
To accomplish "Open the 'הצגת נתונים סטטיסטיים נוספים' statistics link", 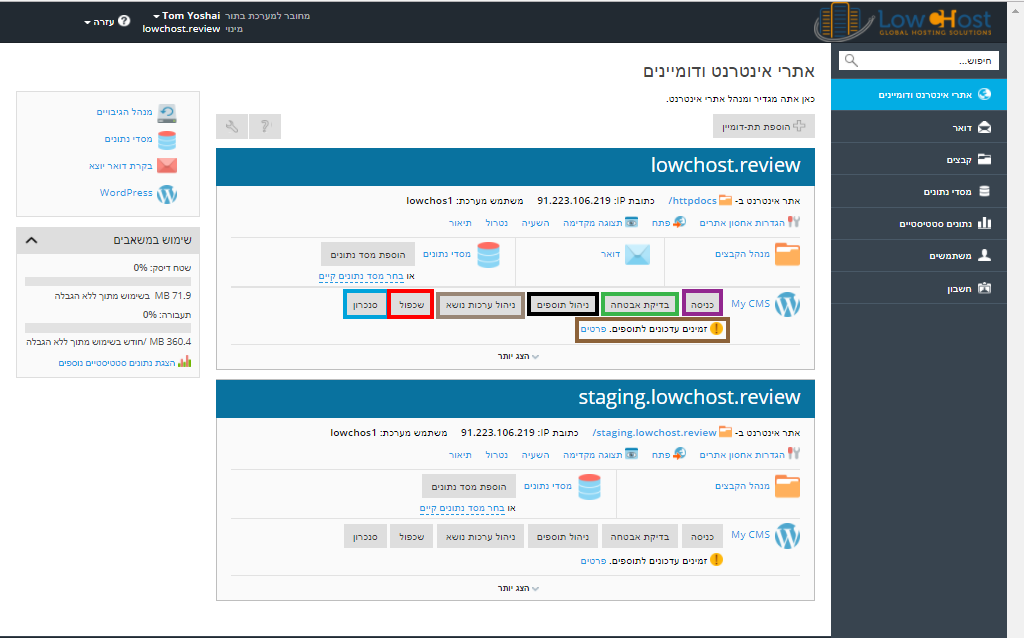I will coord(118,362).
